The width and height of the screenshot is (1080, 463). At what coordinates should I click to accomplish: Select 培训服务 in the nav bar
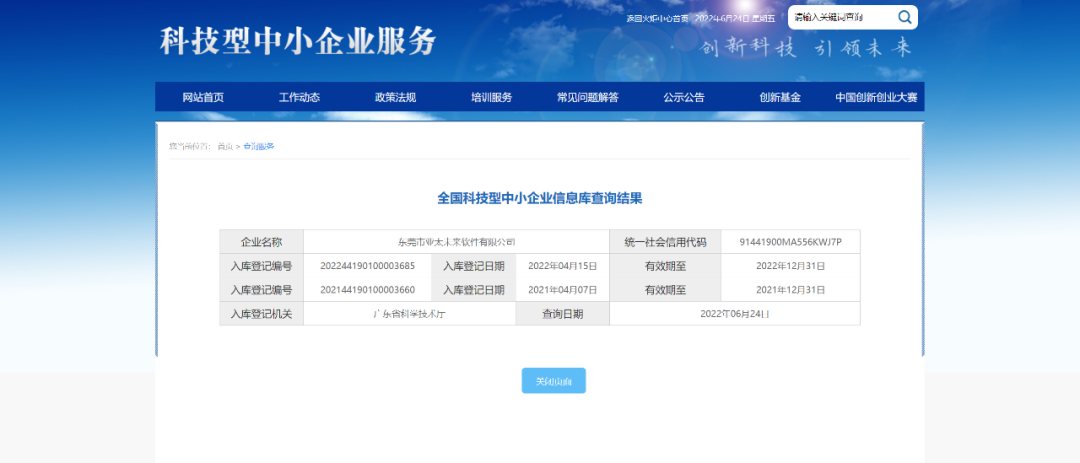[492, 97]
